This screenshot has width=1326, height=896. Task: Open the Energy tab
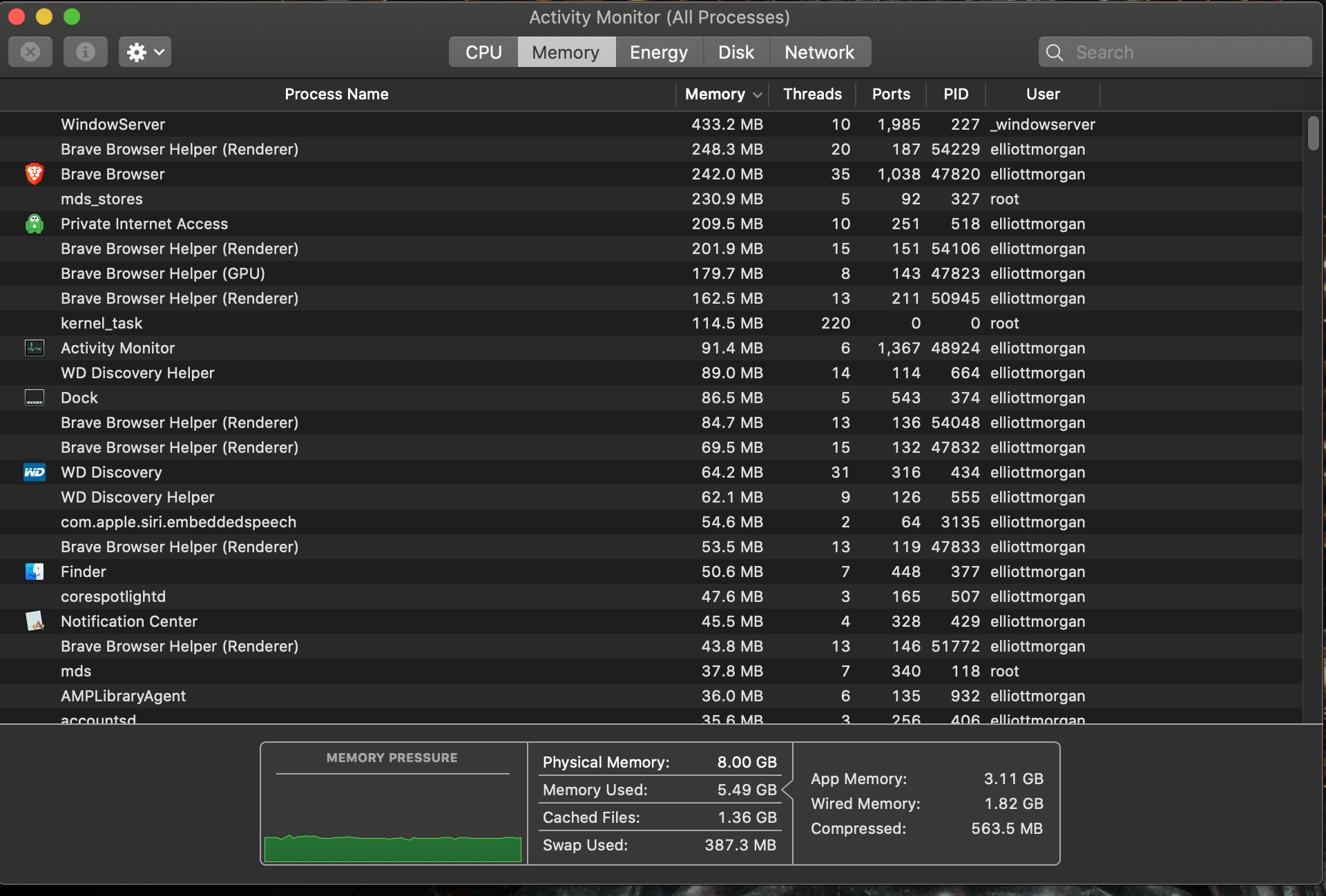659,52
